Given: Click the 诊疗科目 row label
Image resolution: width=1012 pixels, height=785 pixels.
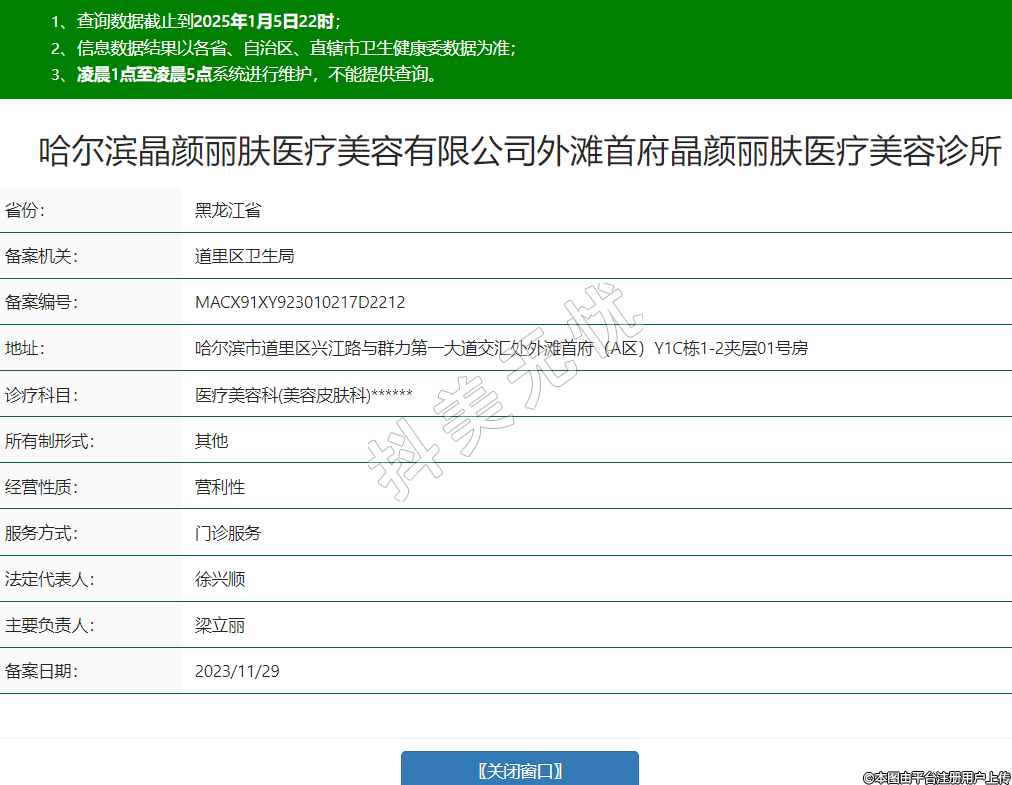Looking at the screenshot, I should click(x=41, y=395).
